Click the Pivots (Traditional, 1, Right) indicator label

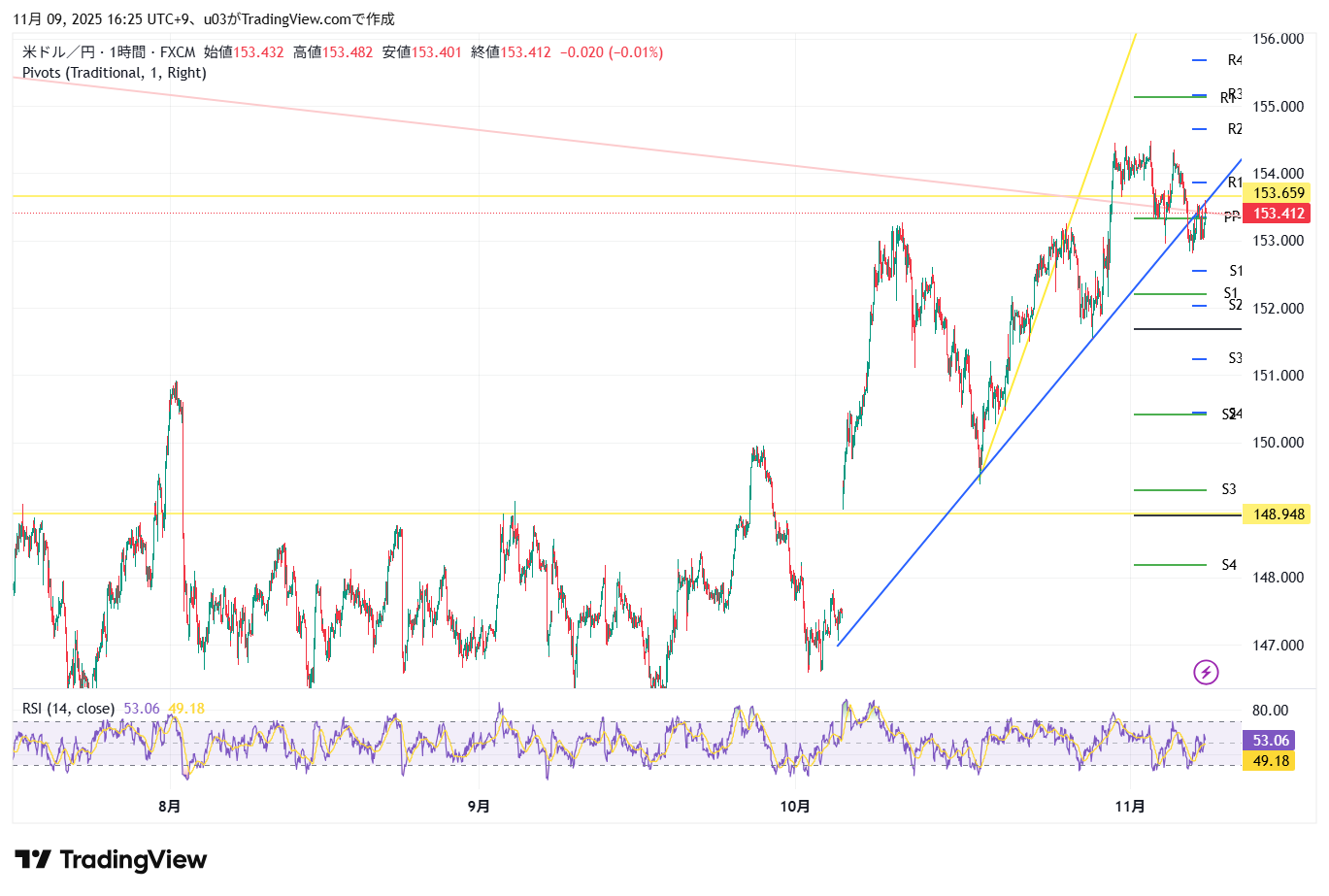[114, 73]
